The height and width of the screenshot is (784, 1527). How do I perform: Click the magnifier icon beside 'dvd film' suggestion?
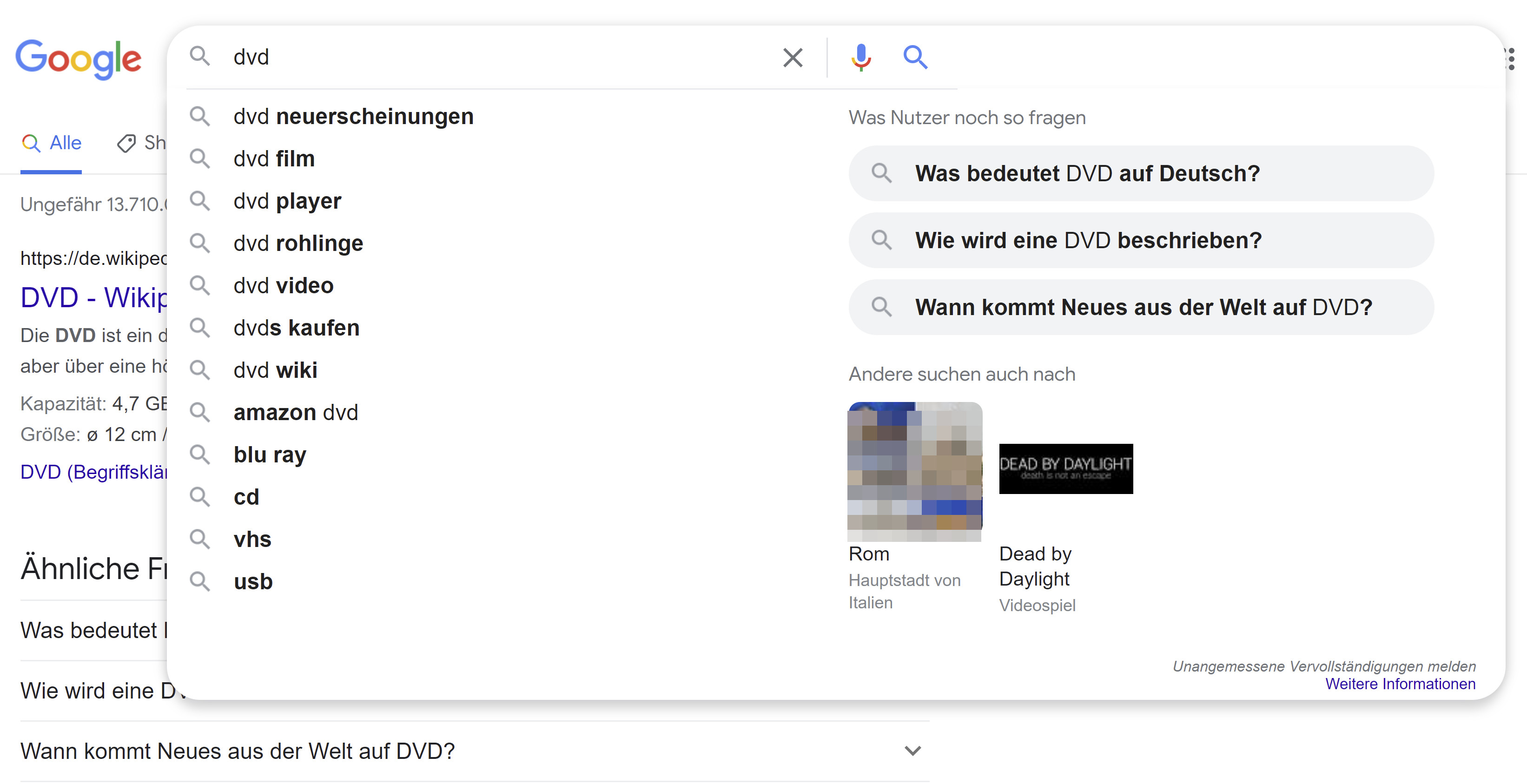(200, 159)
